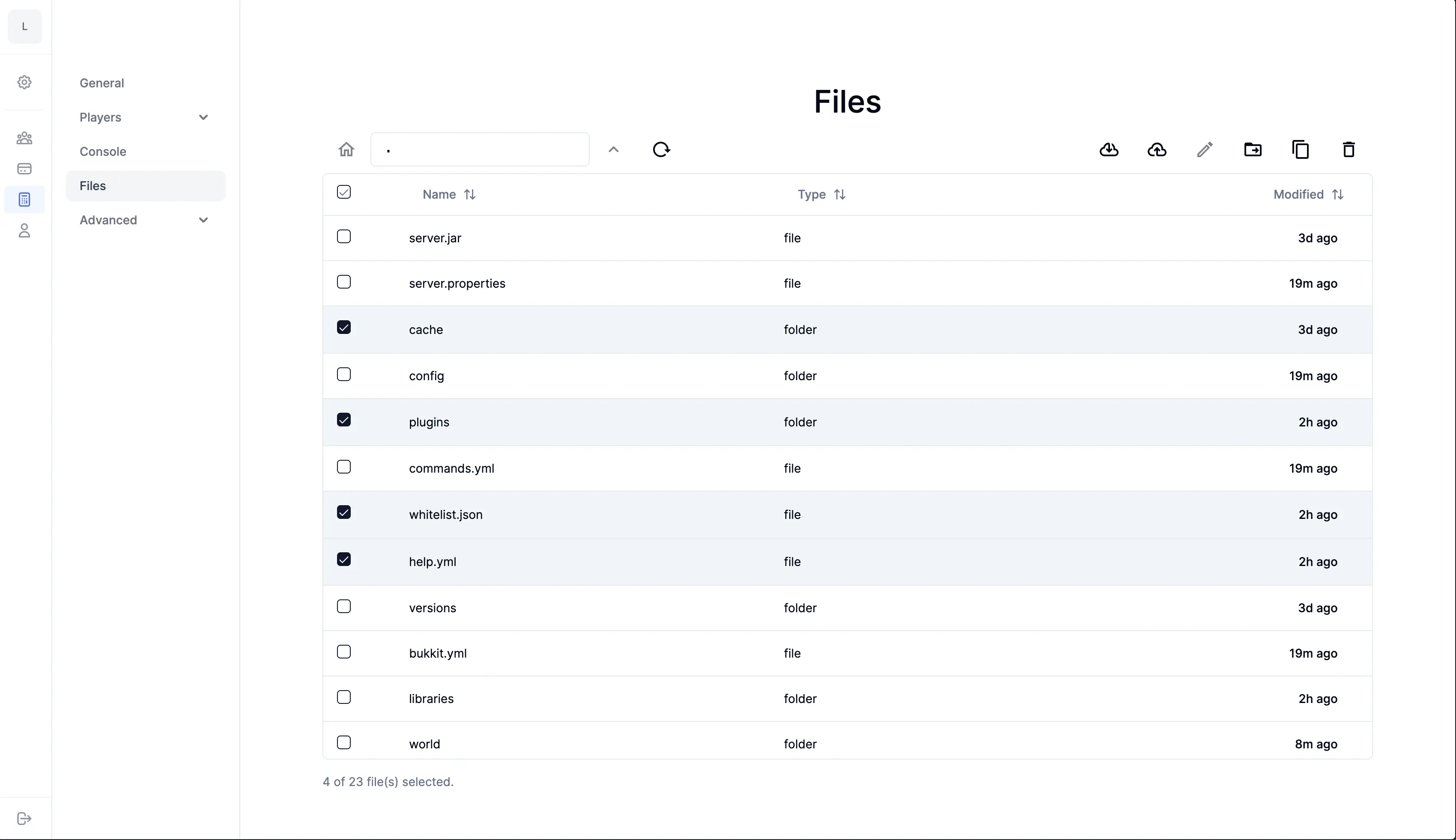Screen dimensions: 1456x840
Task: Click on server.properties to open it
Action: (x=457, y=283)
